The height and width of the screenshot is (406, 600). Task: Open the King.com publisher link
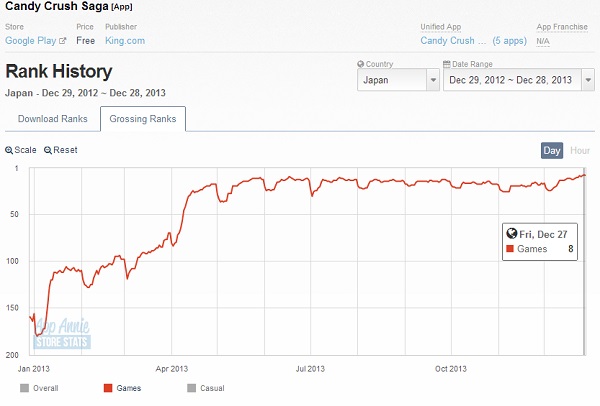point(125,41)
